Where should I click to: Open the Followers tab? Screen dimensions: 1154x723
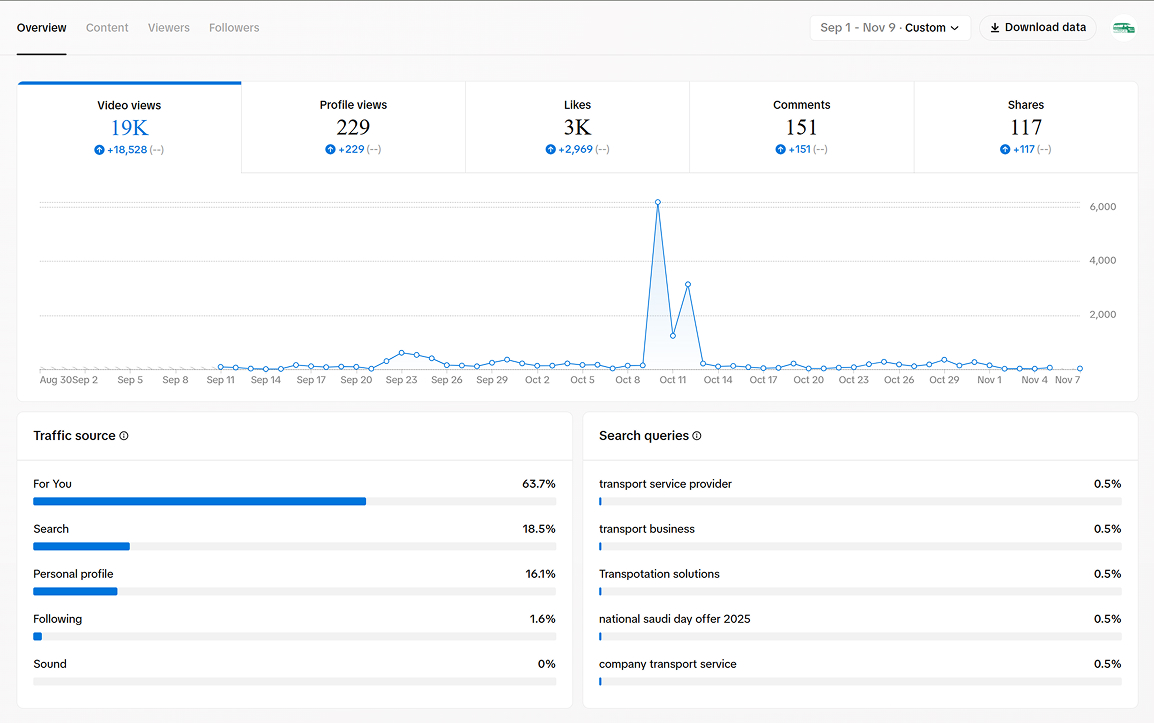click(234, 27)
